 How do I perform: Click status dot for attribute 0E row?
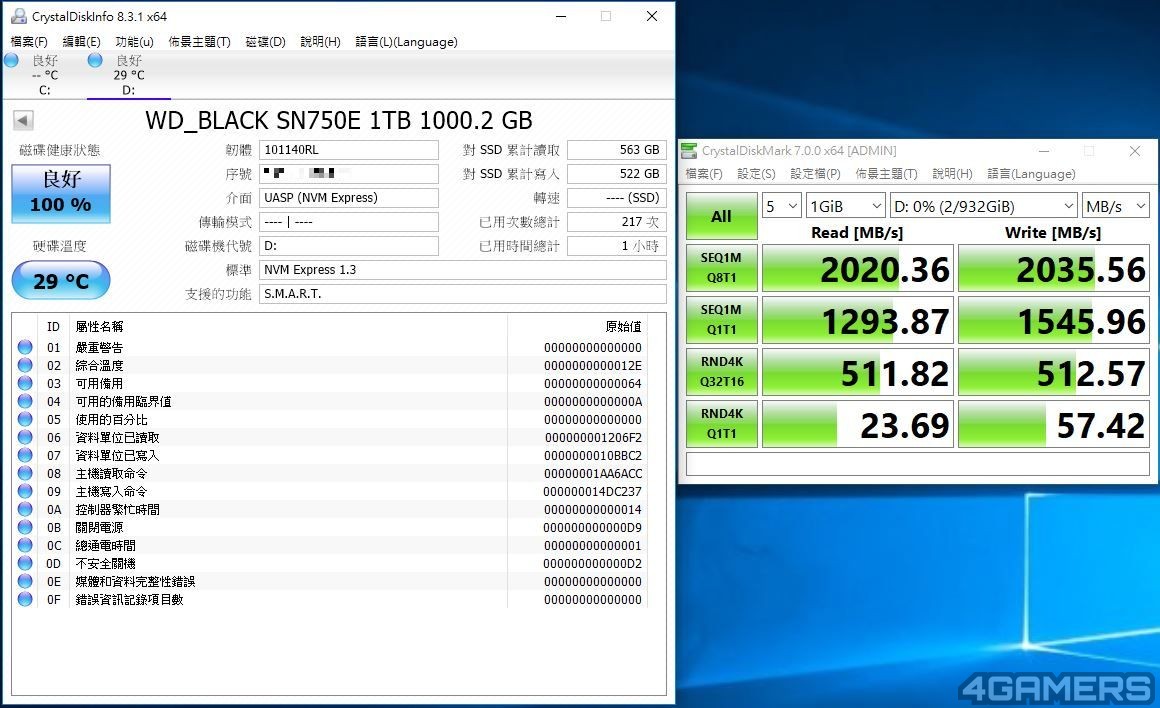coord(25,581)
